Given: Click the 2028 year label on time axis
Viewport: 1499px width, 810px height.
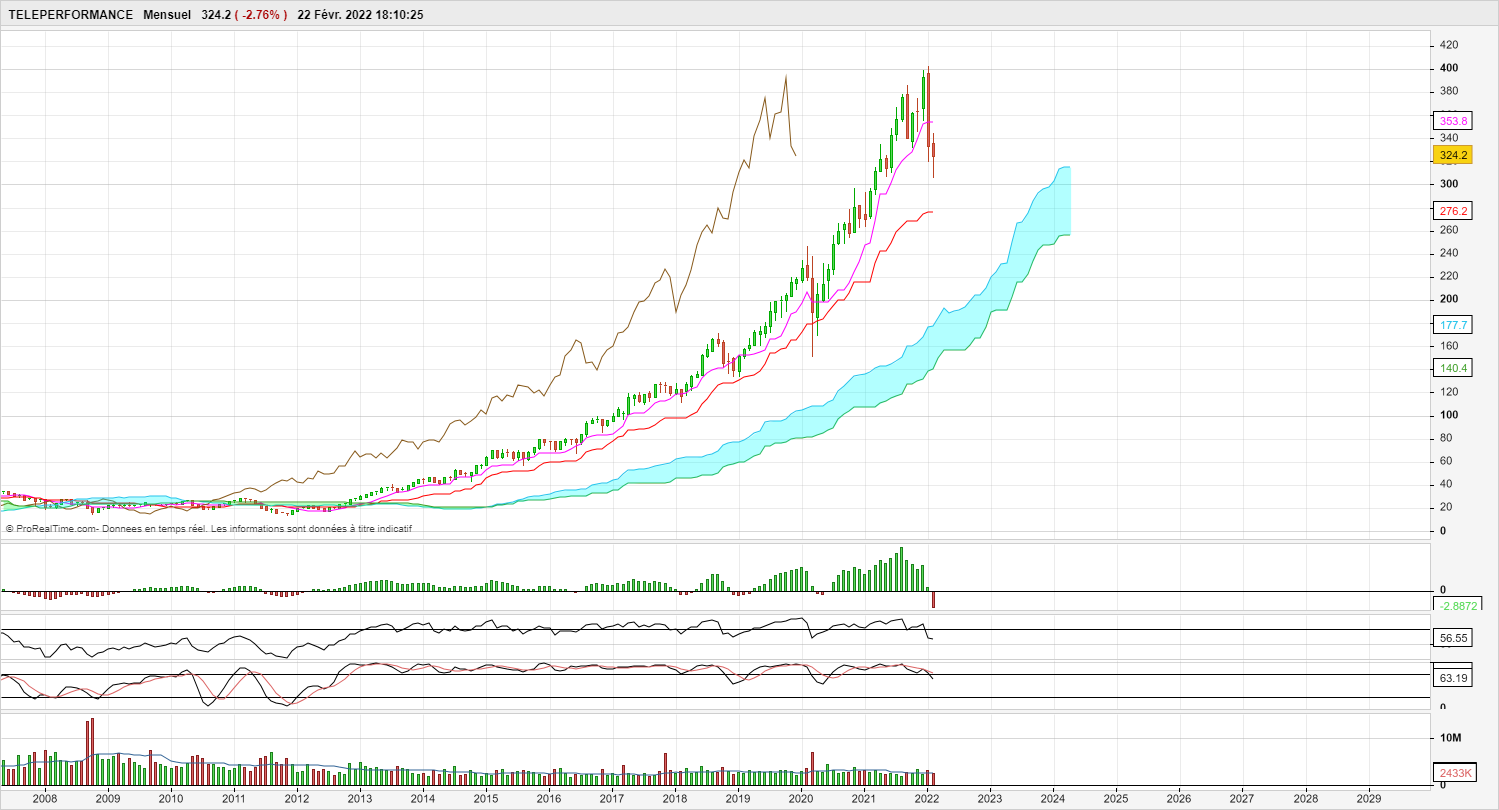Looking at the screenshot, I should [x=1305, y=799].
